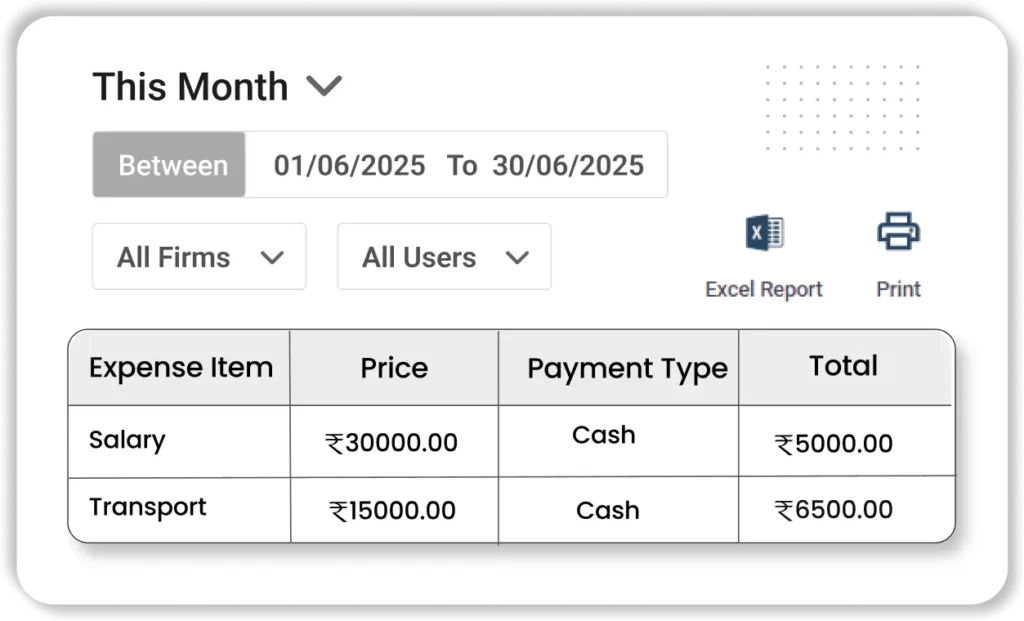
Task: Select the start date 01/06/2025
Action: click(x=349, y=165)
